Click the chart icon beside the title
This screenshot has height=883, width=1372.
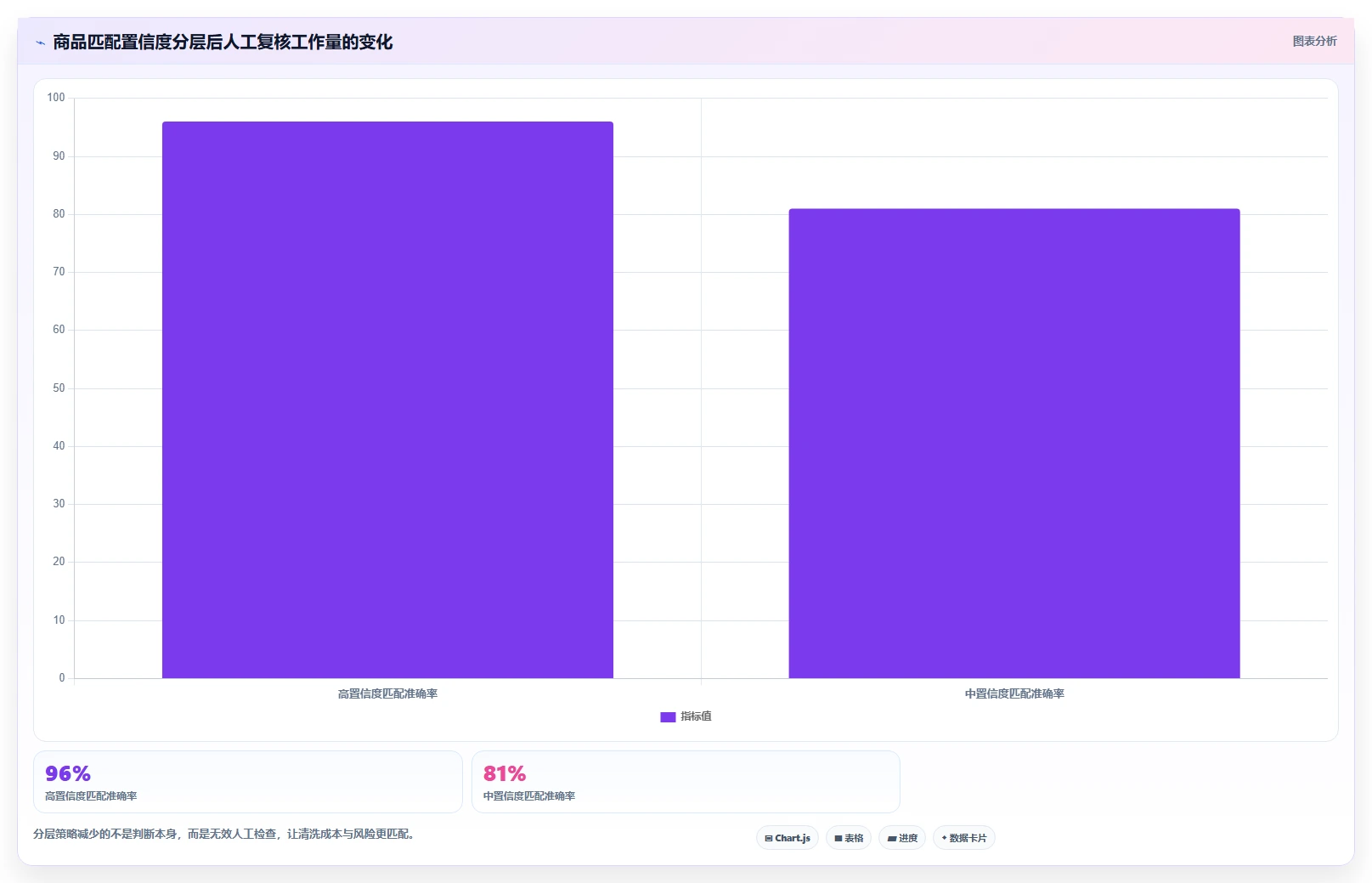(40, 42)
